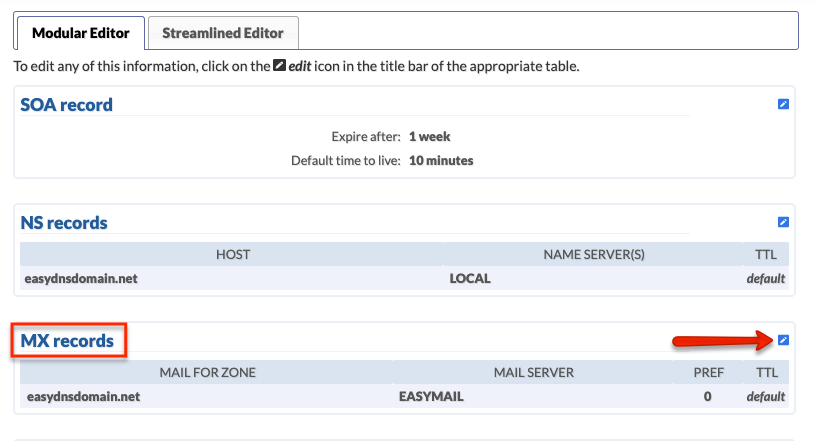817x441 pixels.
Task: Click the EASYMAIL mail server value
Action: pyautogui.click(x=431, y=396)
